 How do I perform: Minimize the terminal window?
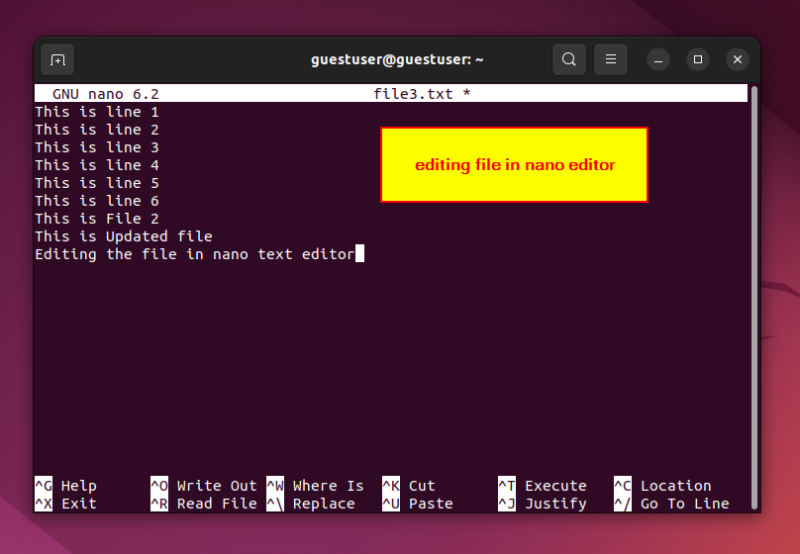point(658,60)
